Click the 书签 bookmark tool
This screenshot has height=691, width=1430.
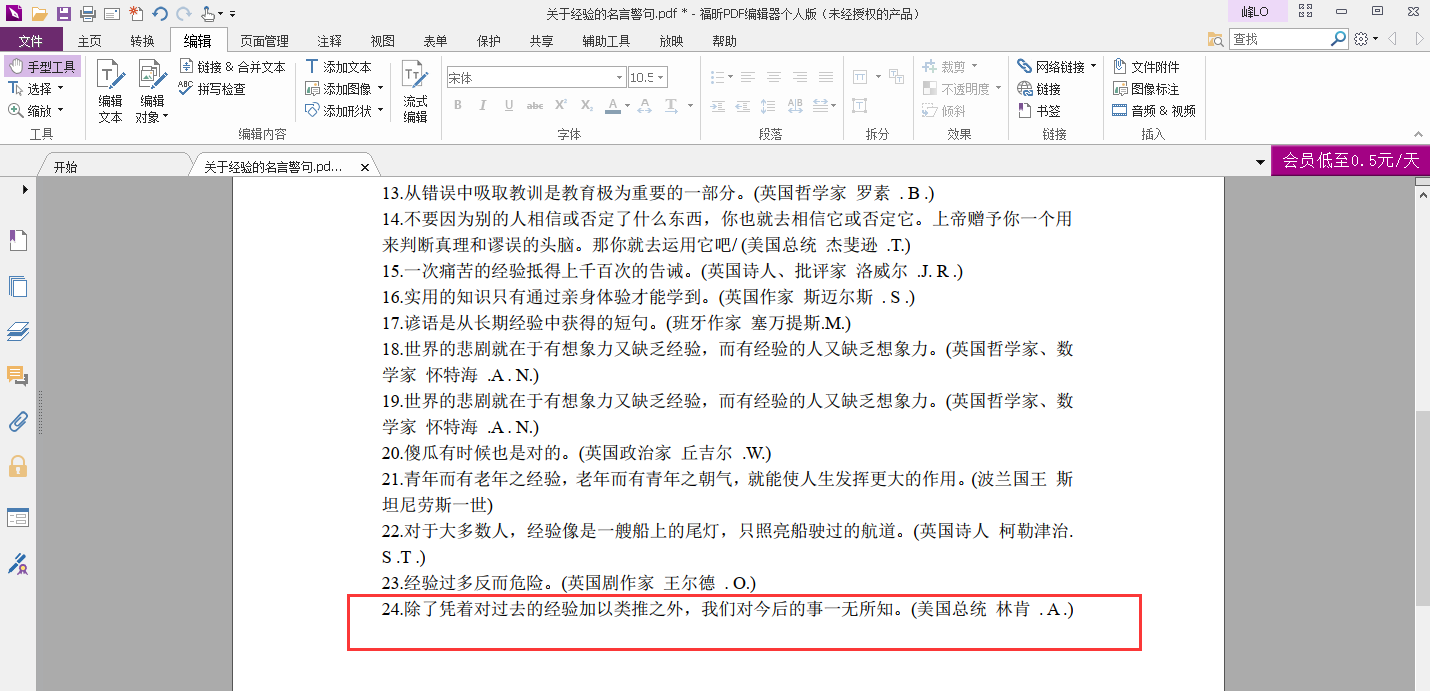tap(1039, 111)
